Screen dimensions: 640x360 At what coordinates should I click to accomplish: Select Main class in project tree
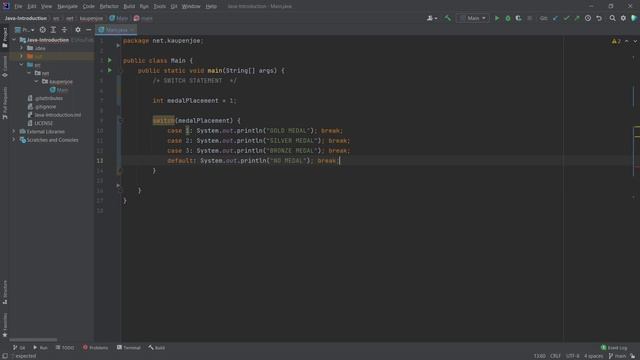(59, 90)
